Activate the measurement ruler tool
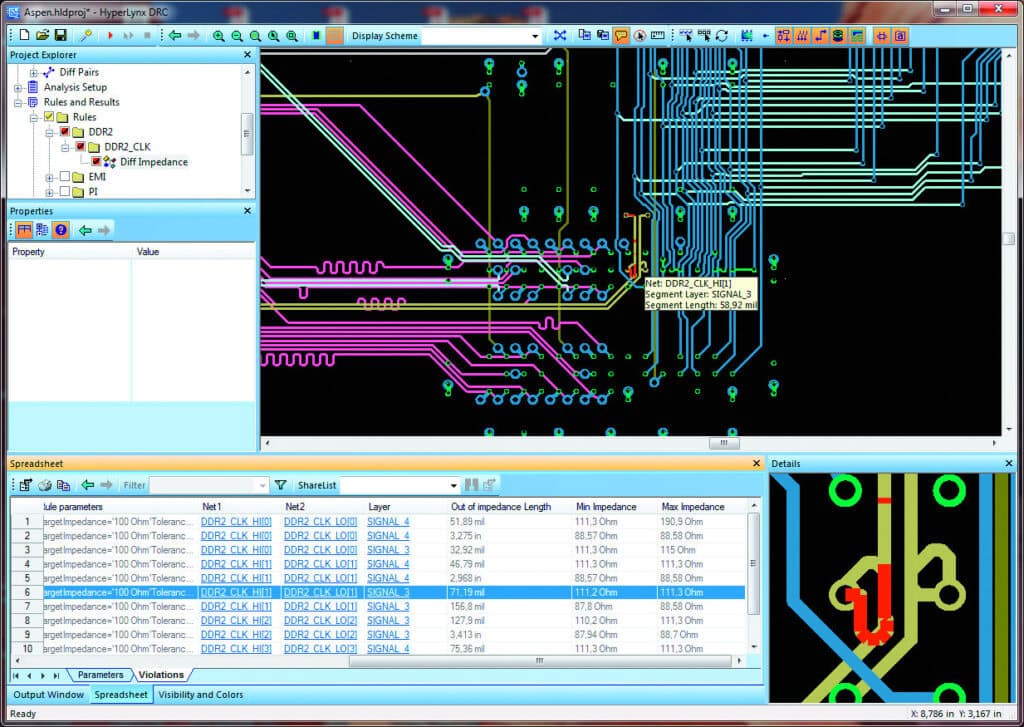The width and height of the screenshot is (1024, 727). [x=660, y=36]
